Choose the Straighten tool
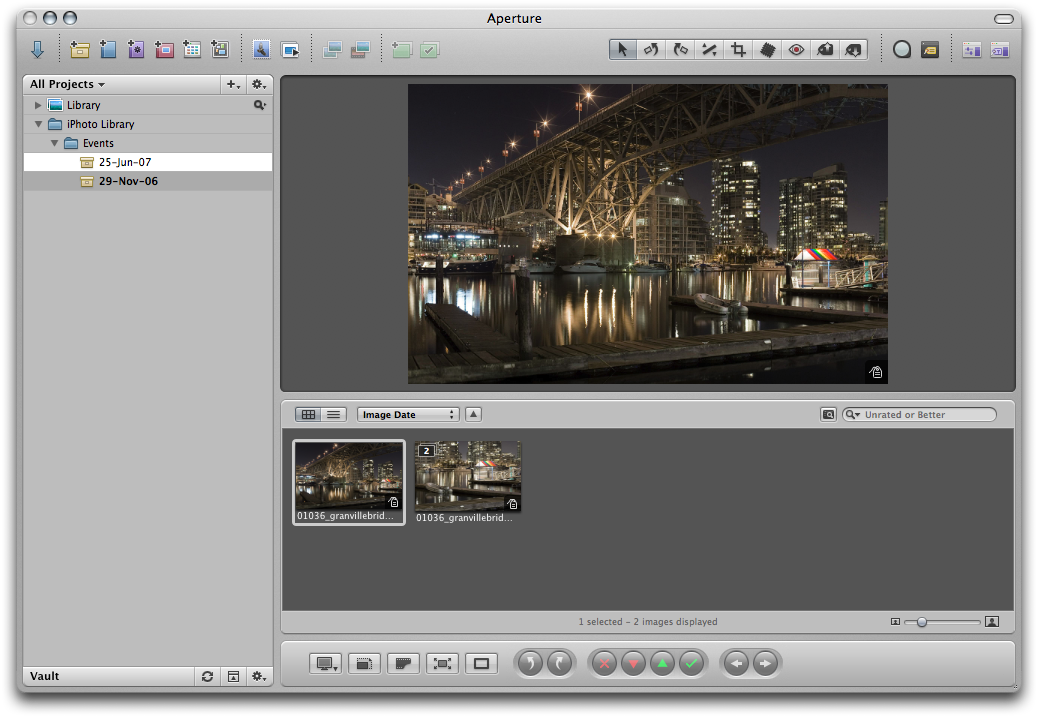Image resolution: width=1038 pixels, height=717 pixels. (x=709, y=49)
